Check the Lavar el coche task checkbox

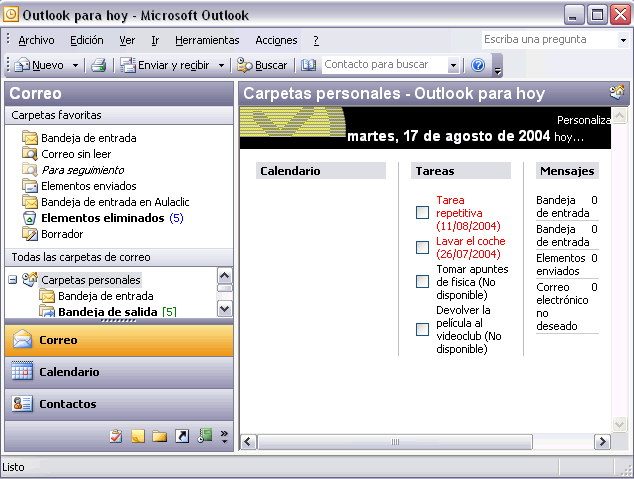423,247
